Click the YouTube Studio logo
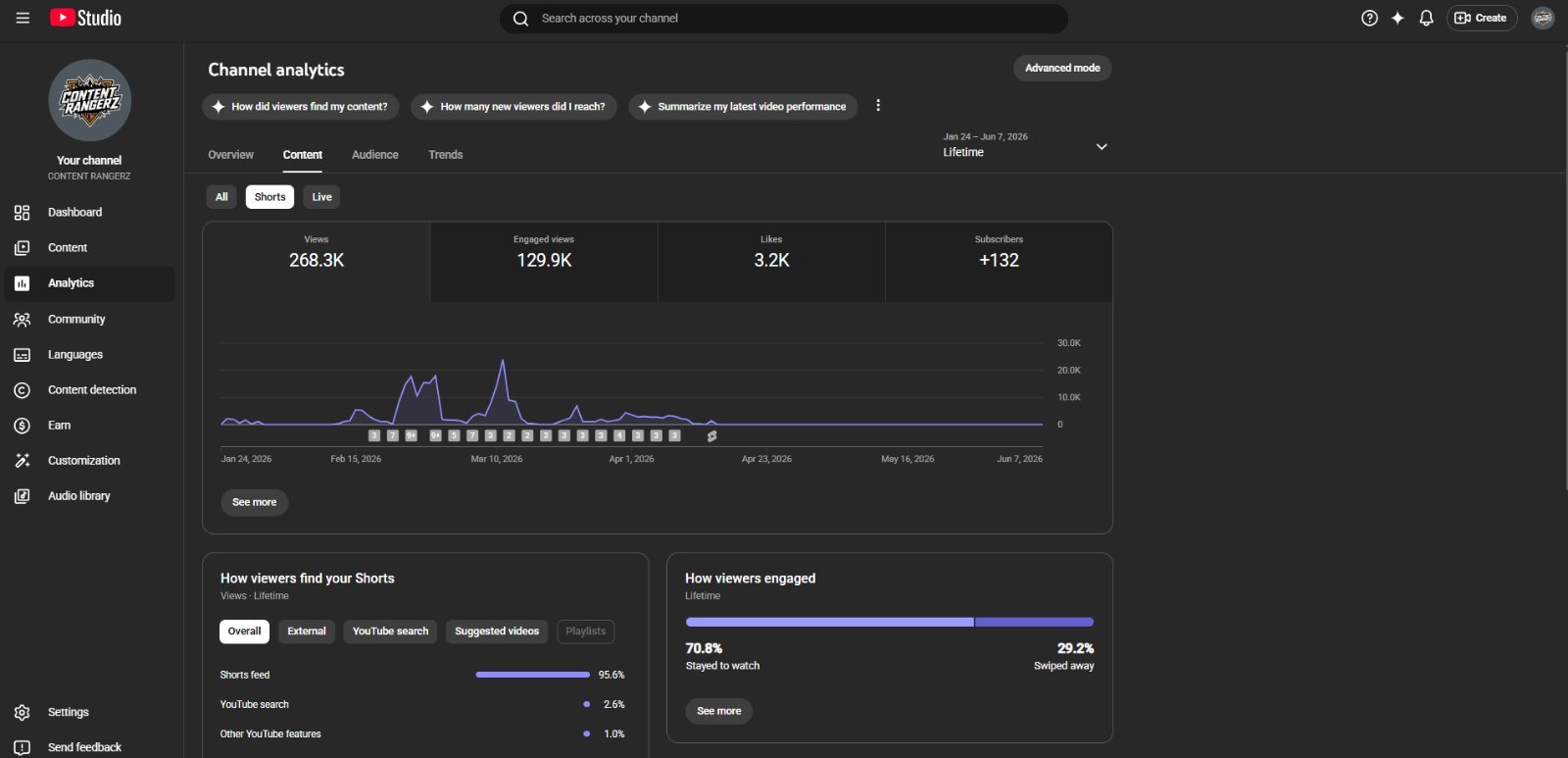Viewport: 1568px width, 758px height. 85,18
